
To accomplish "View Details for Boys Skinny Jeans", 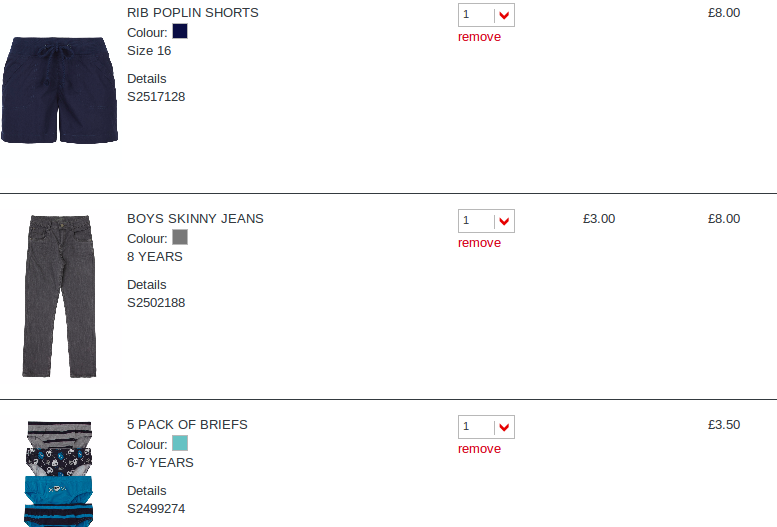I will [x=147, y=285].
